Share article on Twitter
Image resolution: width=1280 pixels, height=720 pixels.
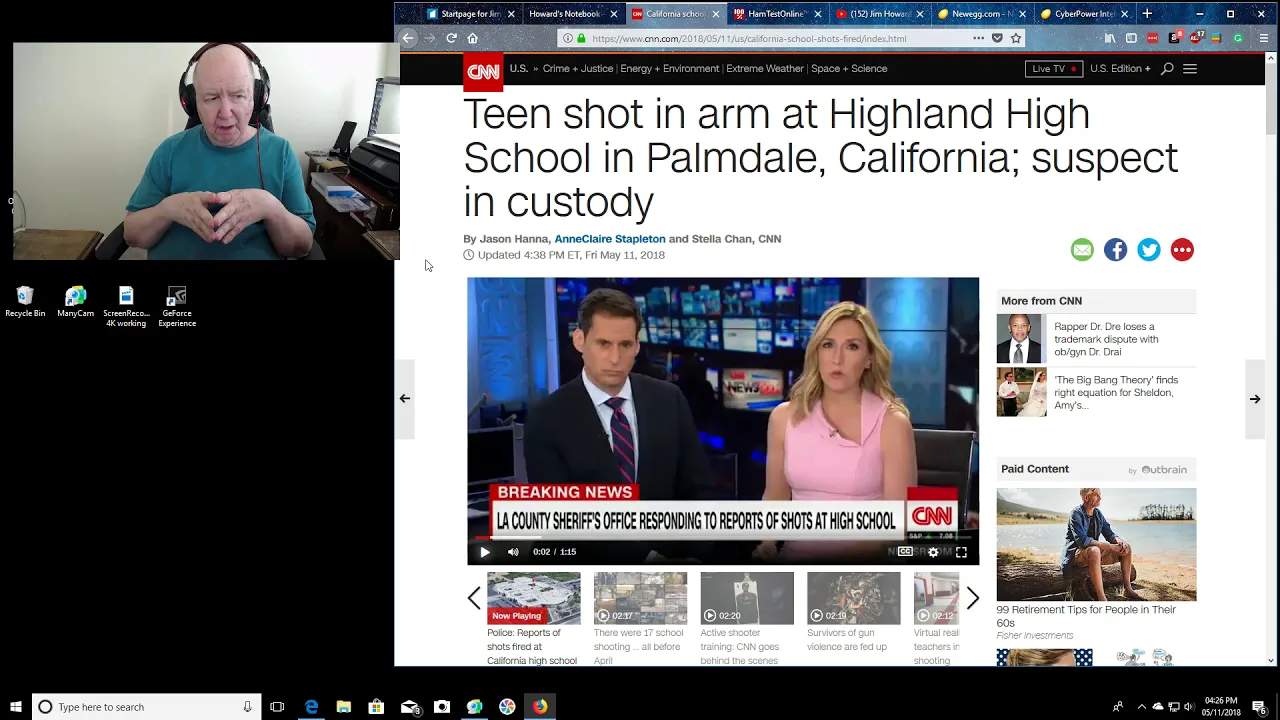click(1149, 250)
